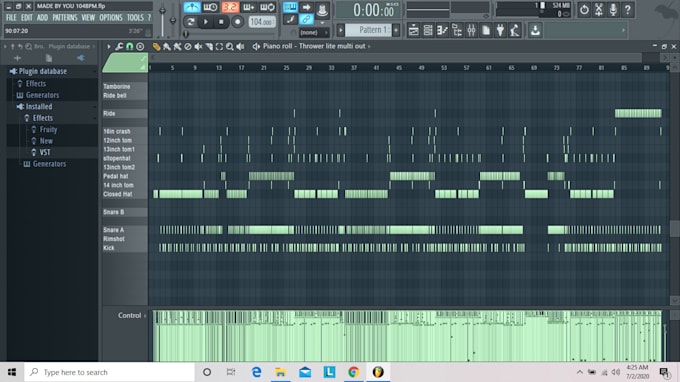Viewport: 680px width, 382px height.
Task: Open the Mixer icon
Action: point(471,30)
